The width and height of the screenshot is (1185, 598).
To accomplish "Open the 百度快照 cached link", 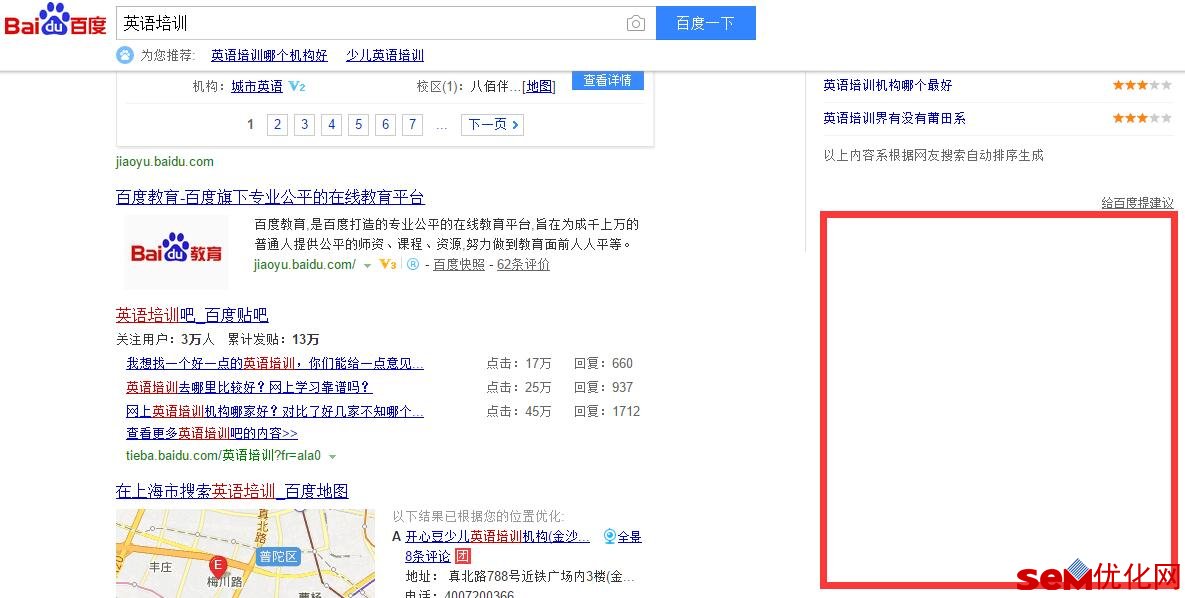I will [459, 265].
